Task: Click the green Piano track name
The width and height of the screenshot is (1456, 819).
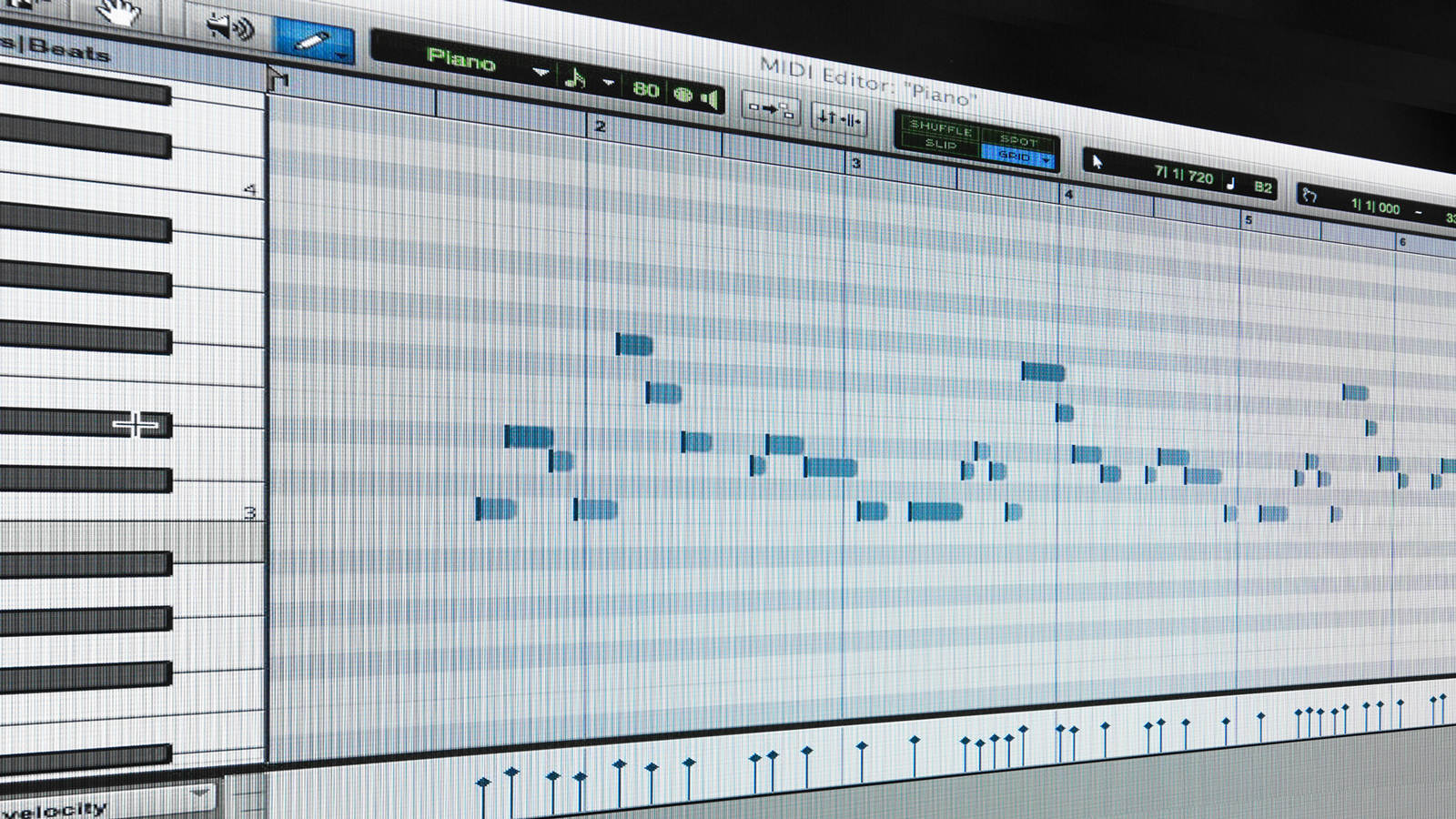Action: pos(461,60)
